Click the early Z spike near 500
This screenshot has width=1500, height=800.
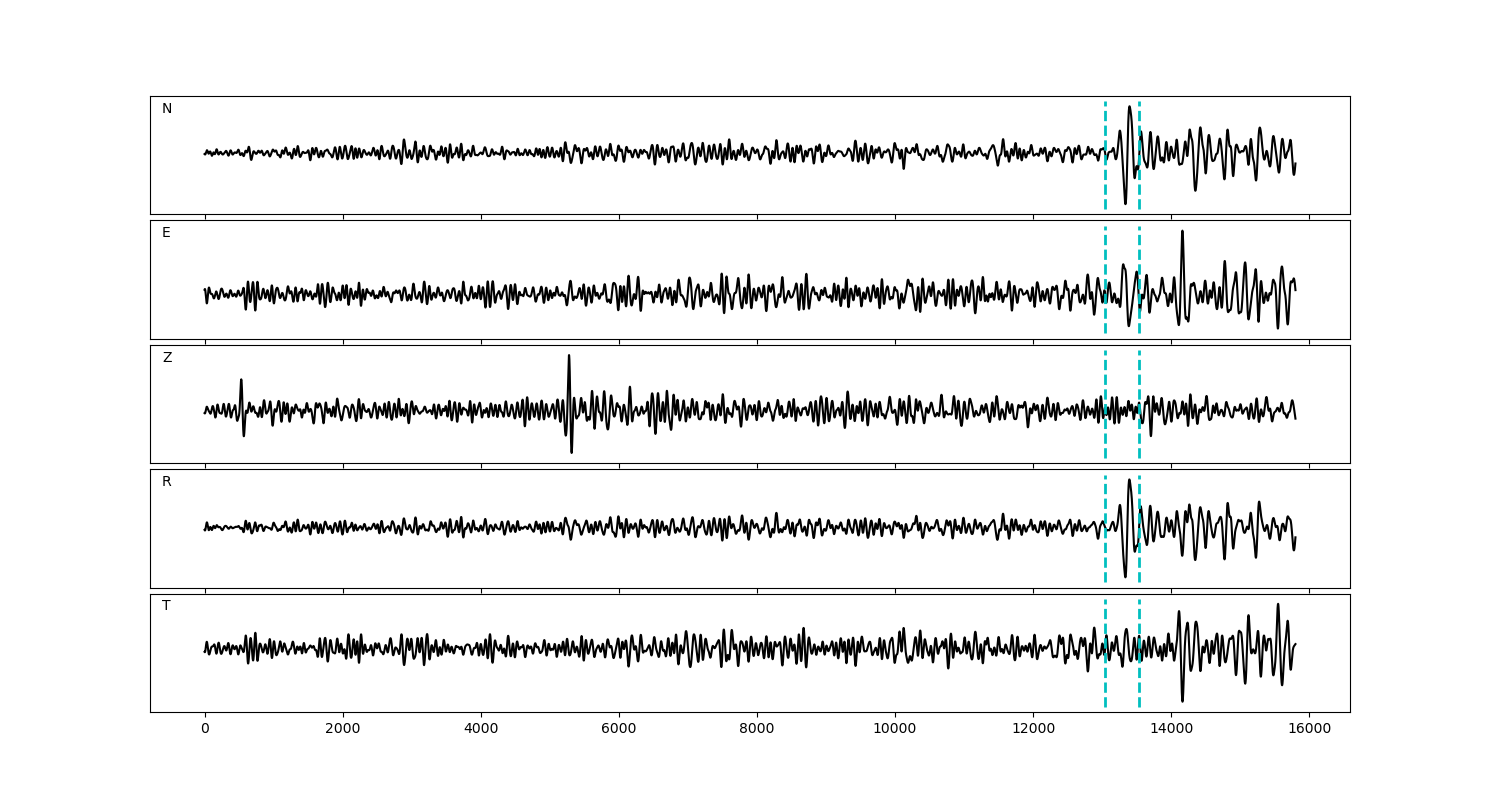click(x=241, y=381)
